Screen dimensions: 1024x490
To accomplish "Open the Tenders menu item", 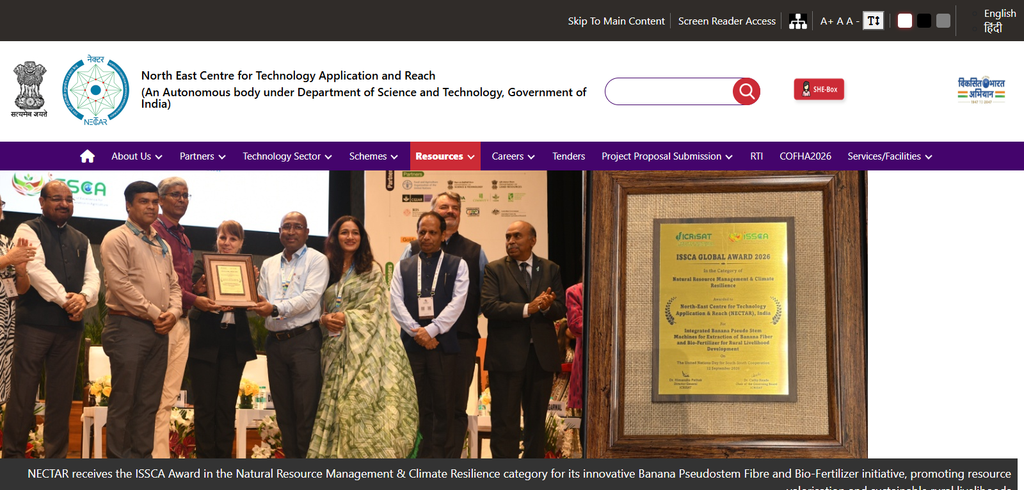I will click(568, 156).
